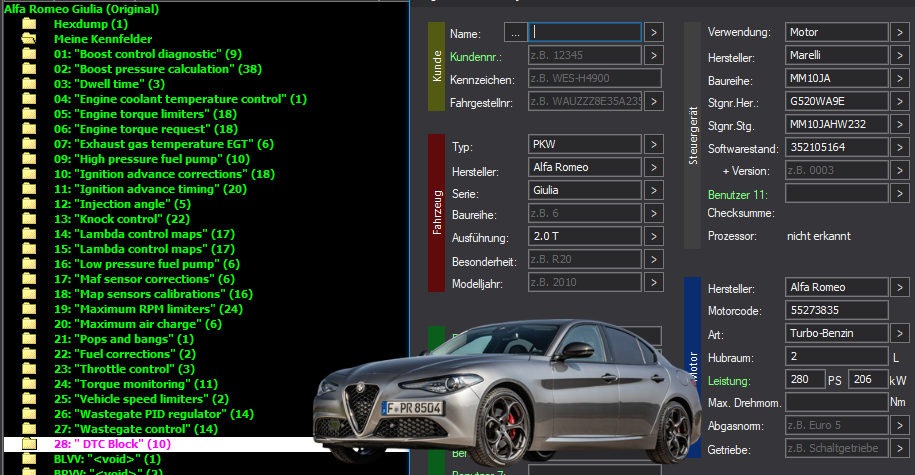Select 23: Throttle control row

point(124,369)
